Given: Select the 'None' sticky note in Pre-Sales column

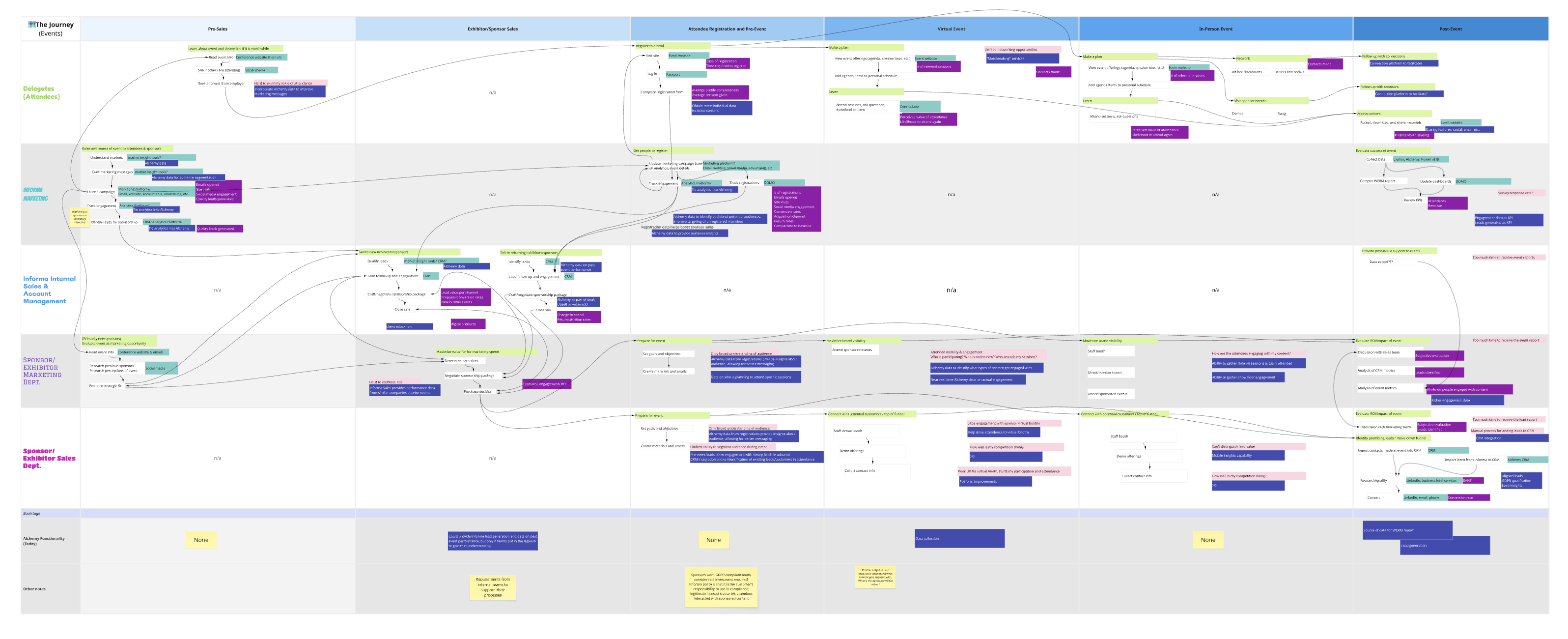Looking at the screenshot, I should click(x=201, y=540).
